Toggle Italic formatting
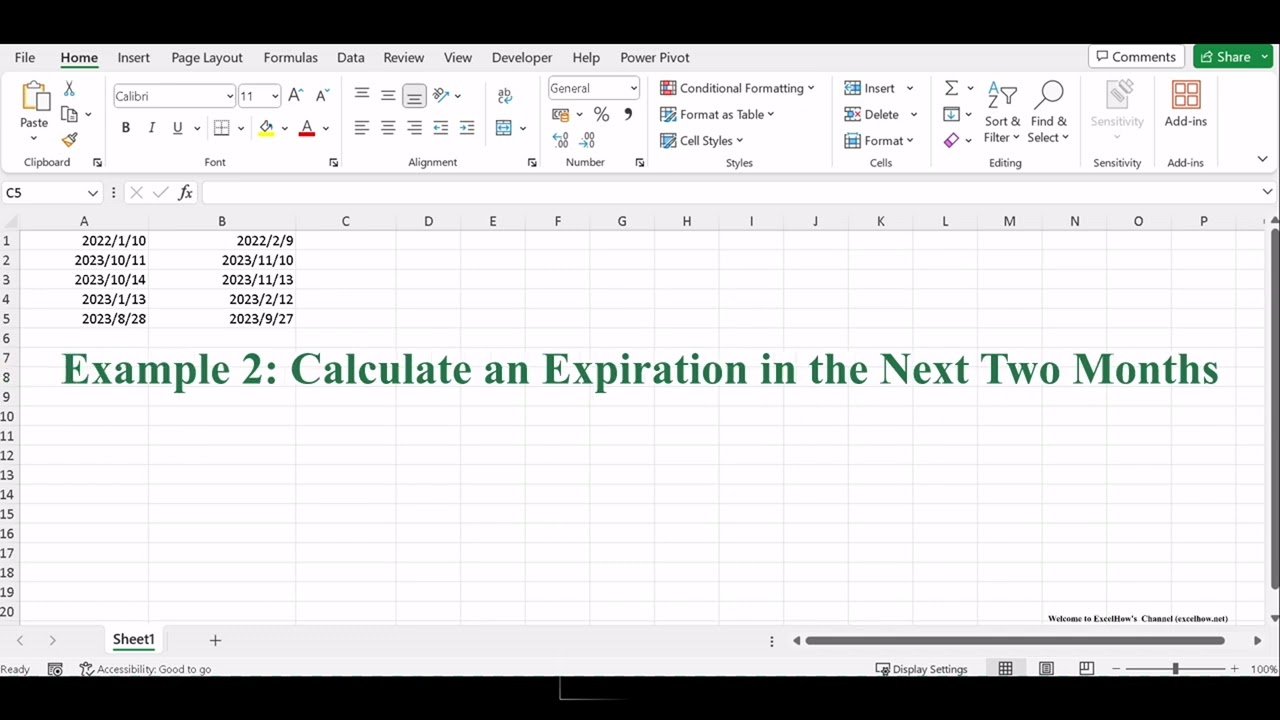 tap(151, 128)
